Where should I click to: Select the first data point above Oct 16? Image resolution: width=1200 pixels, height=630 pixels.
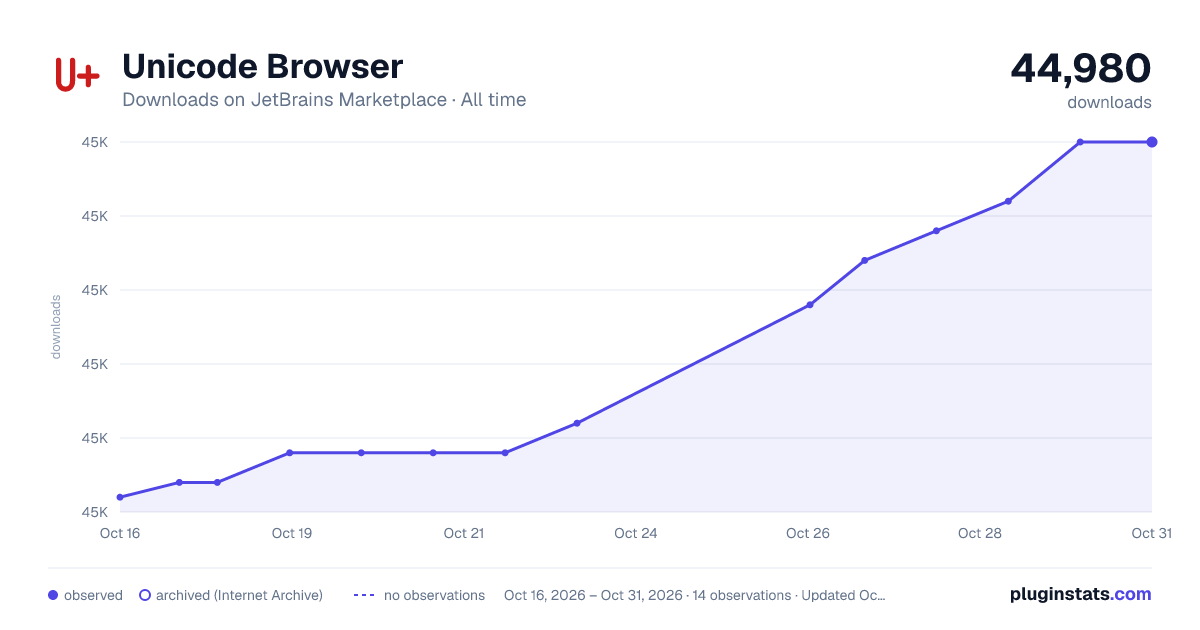pos(120,497)
